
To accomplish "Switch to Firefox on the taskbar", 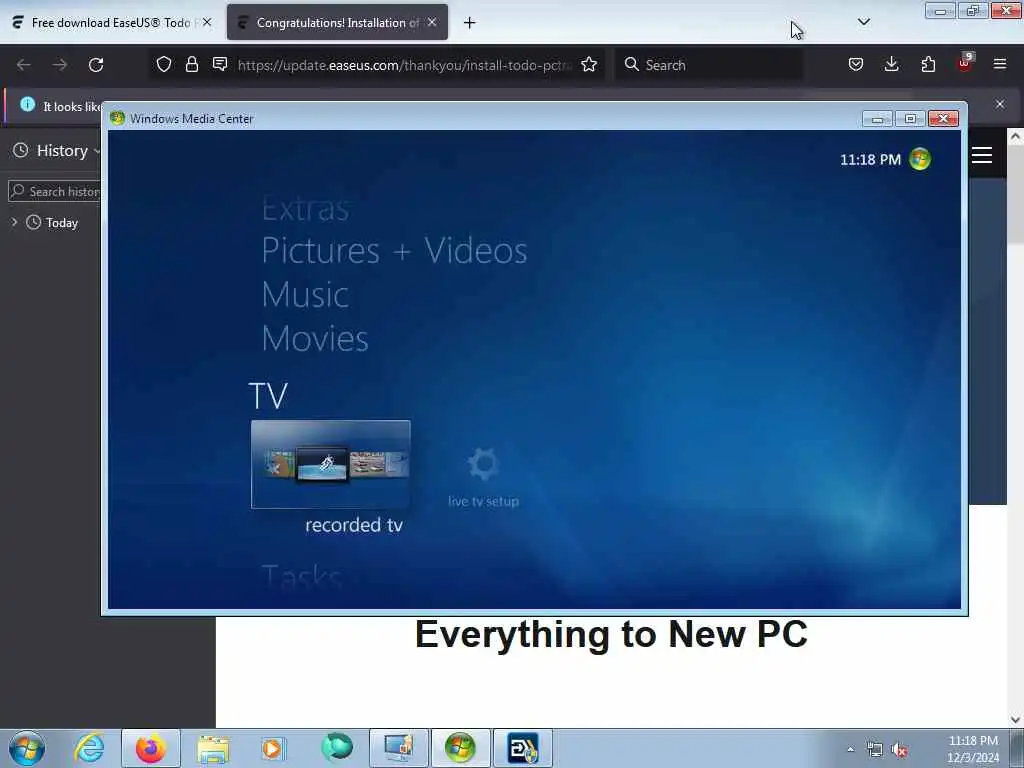I will coord(150,748).
